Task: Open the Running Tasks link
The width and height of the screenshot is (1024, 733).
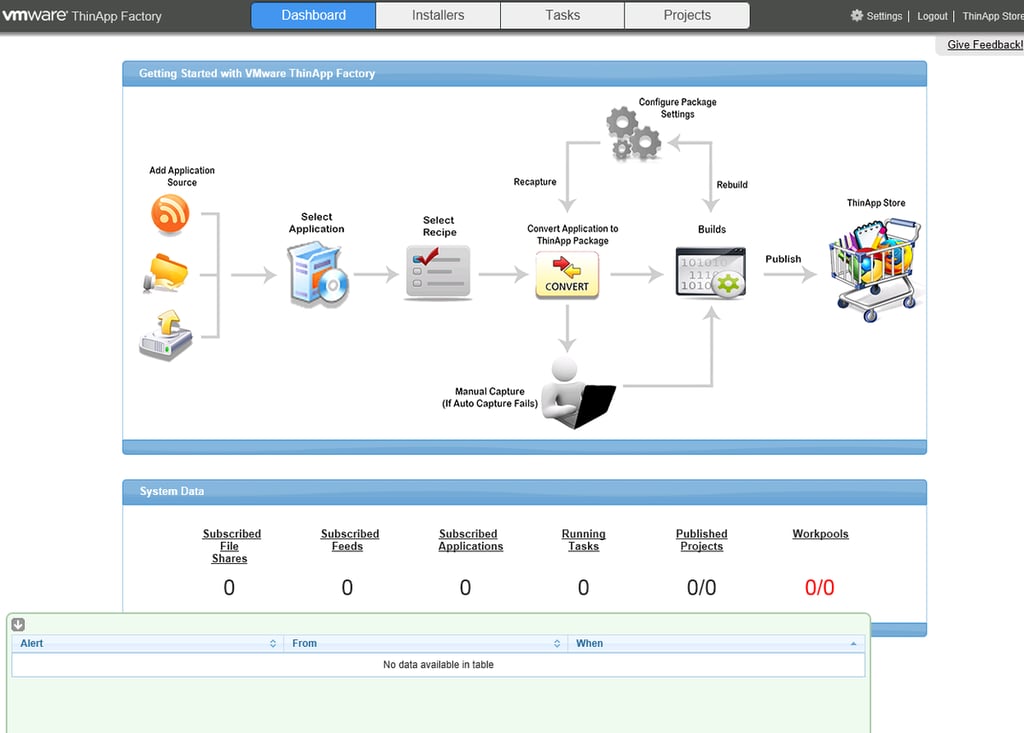Action: [583, 540]
